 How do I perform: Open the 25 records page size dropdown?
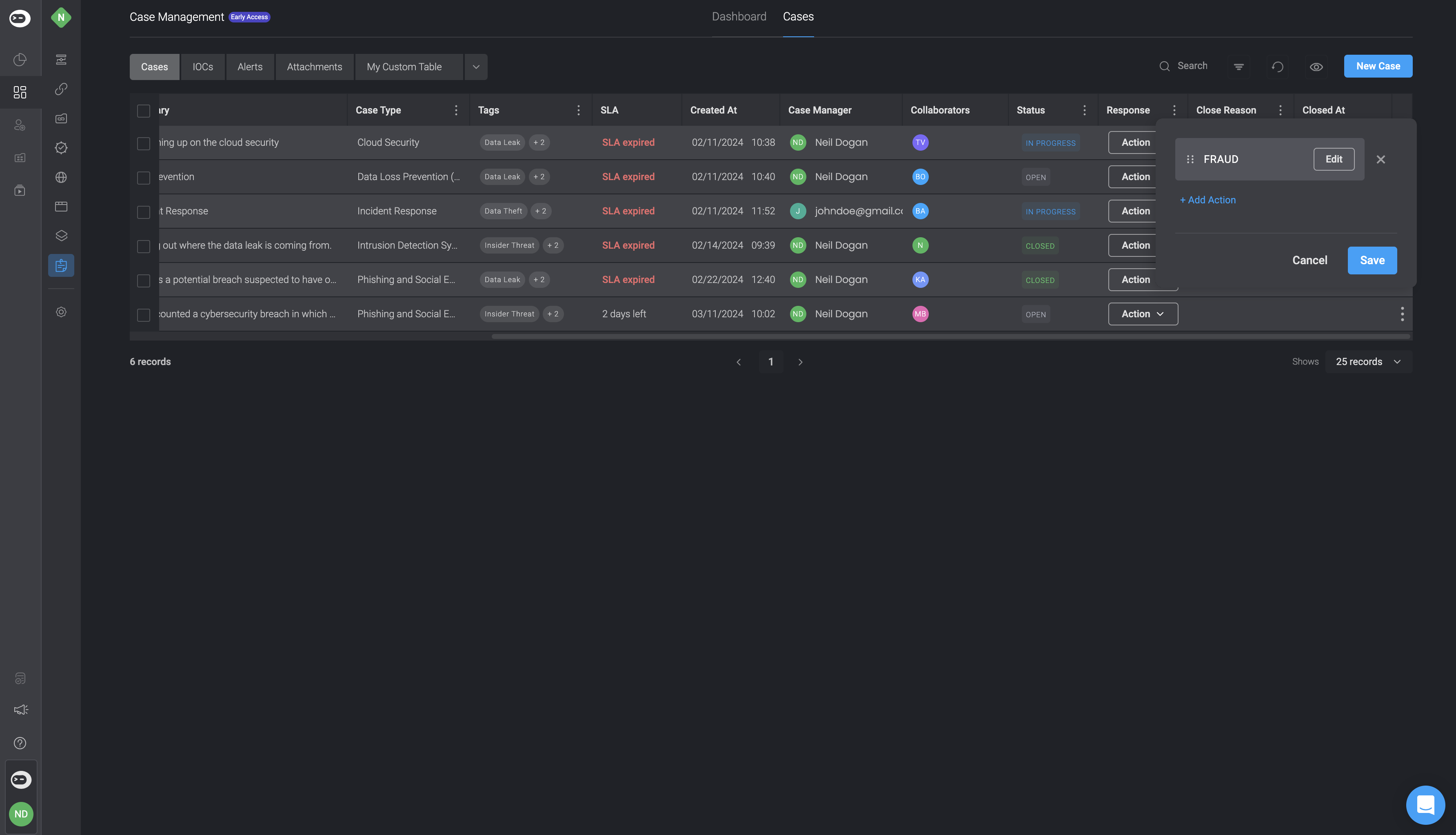tap(1368, 362)
